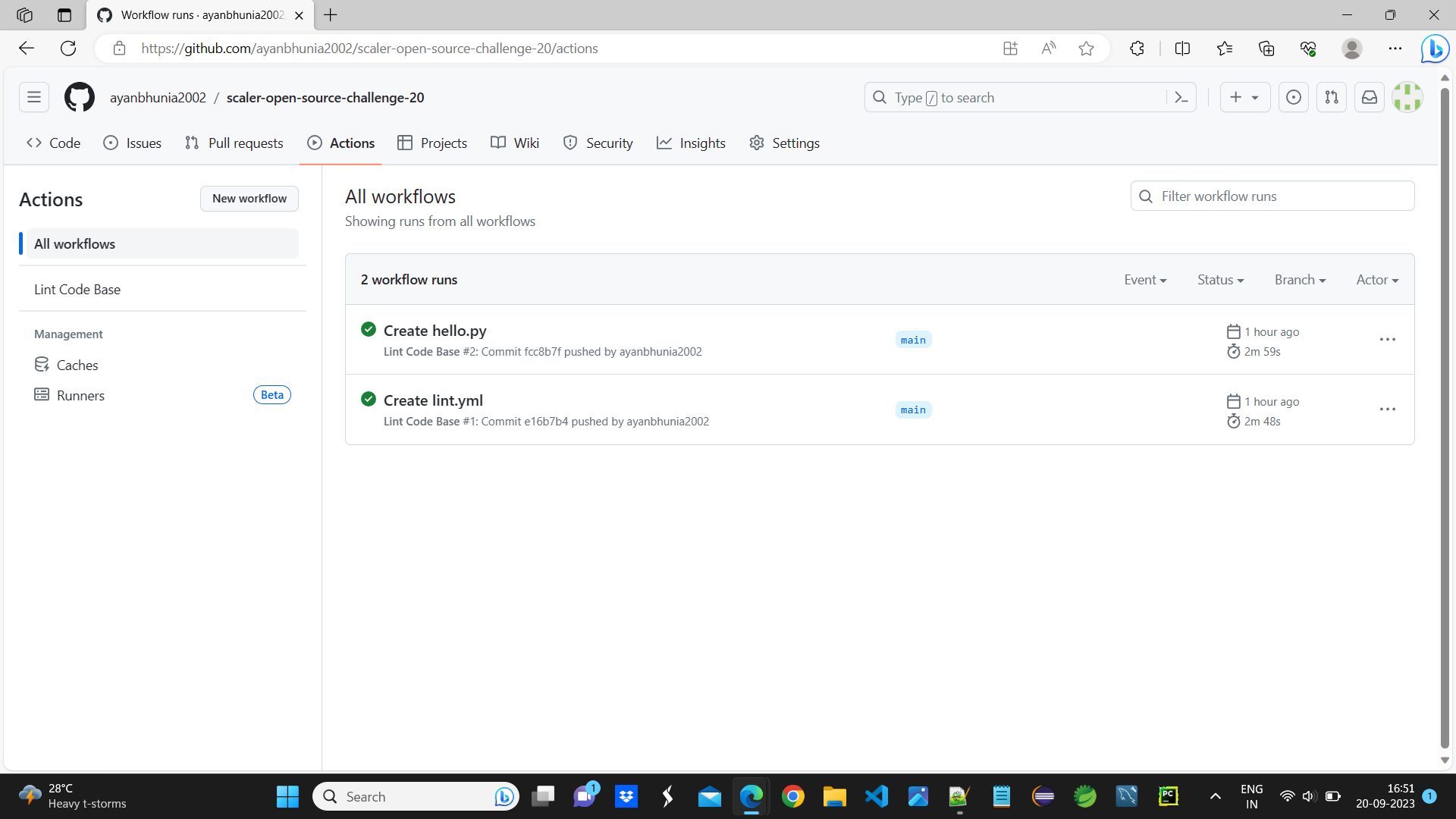Image resolution: width=1456 pixels, height=819 pixels.
Task: Open the Windows Start menu
Action: click(287, 796)
